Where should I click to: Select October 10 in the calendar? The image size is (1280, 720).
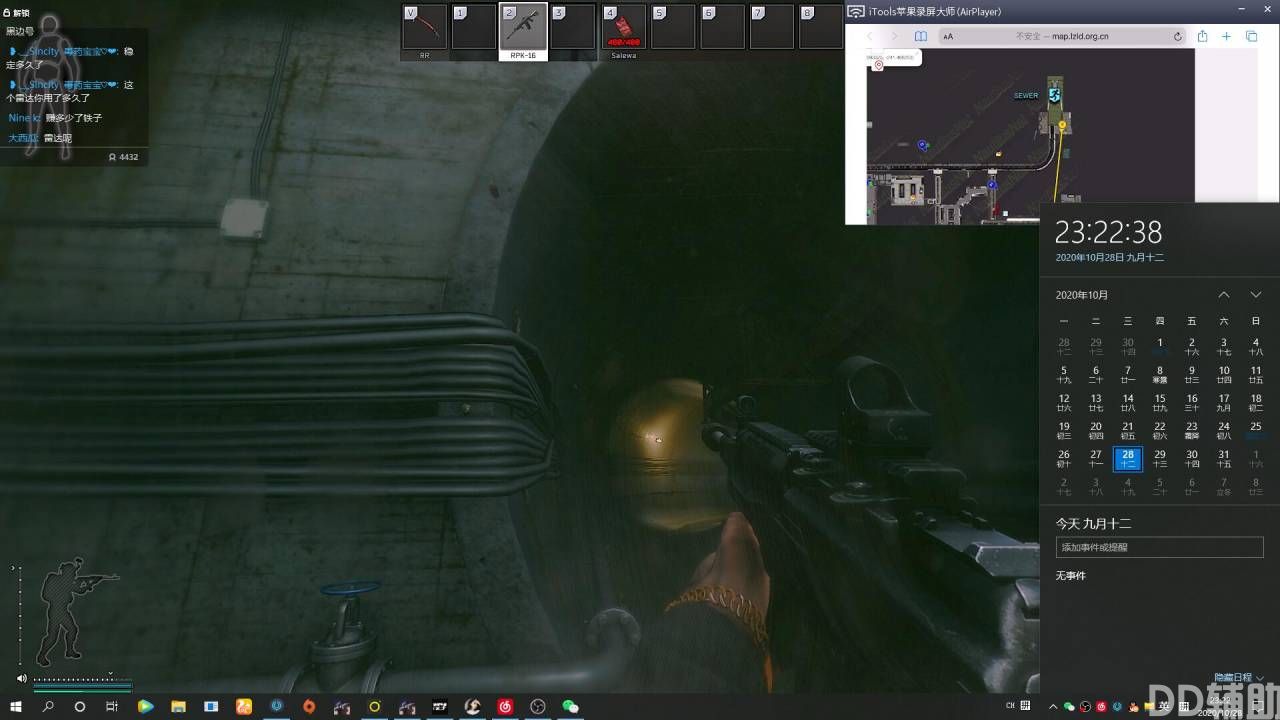click(1224, 375)
